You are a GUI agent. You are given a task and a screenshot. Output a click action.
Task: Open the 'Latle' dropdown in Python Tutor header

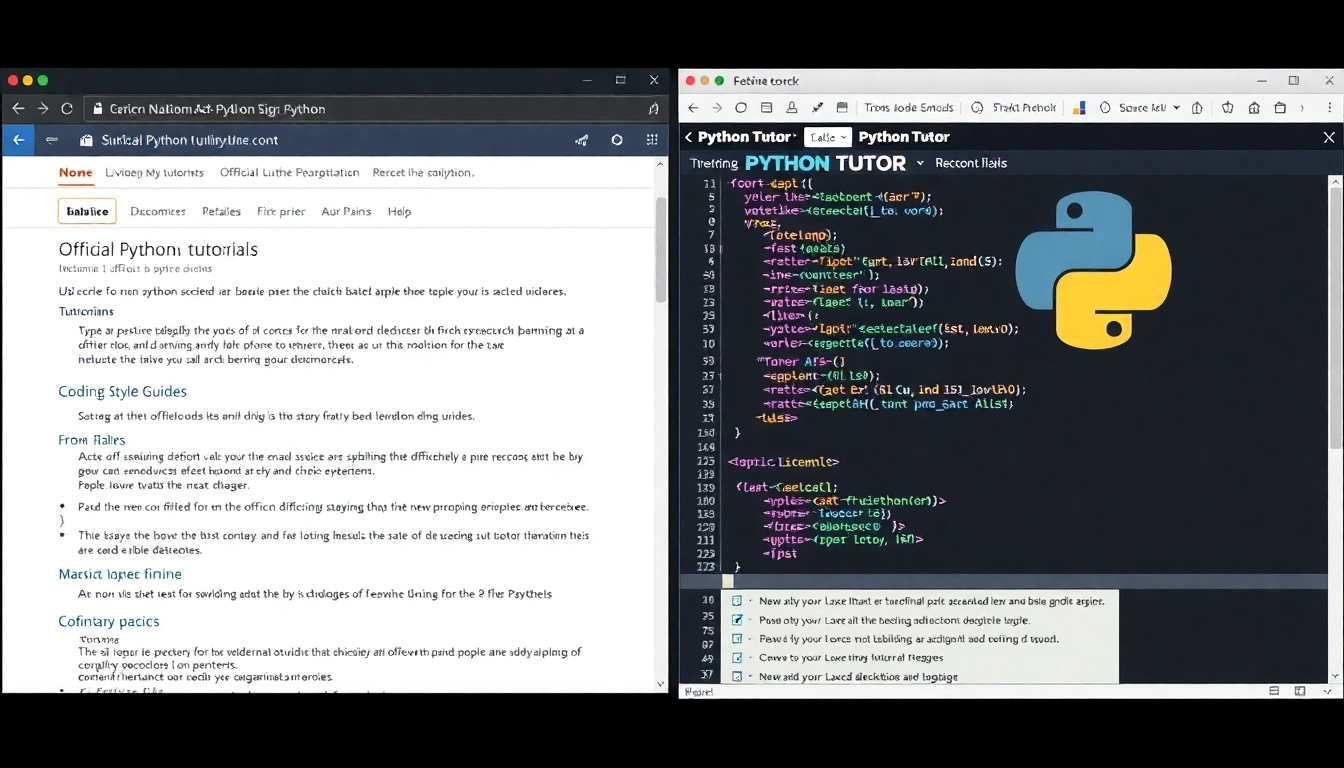click(827, 137)
